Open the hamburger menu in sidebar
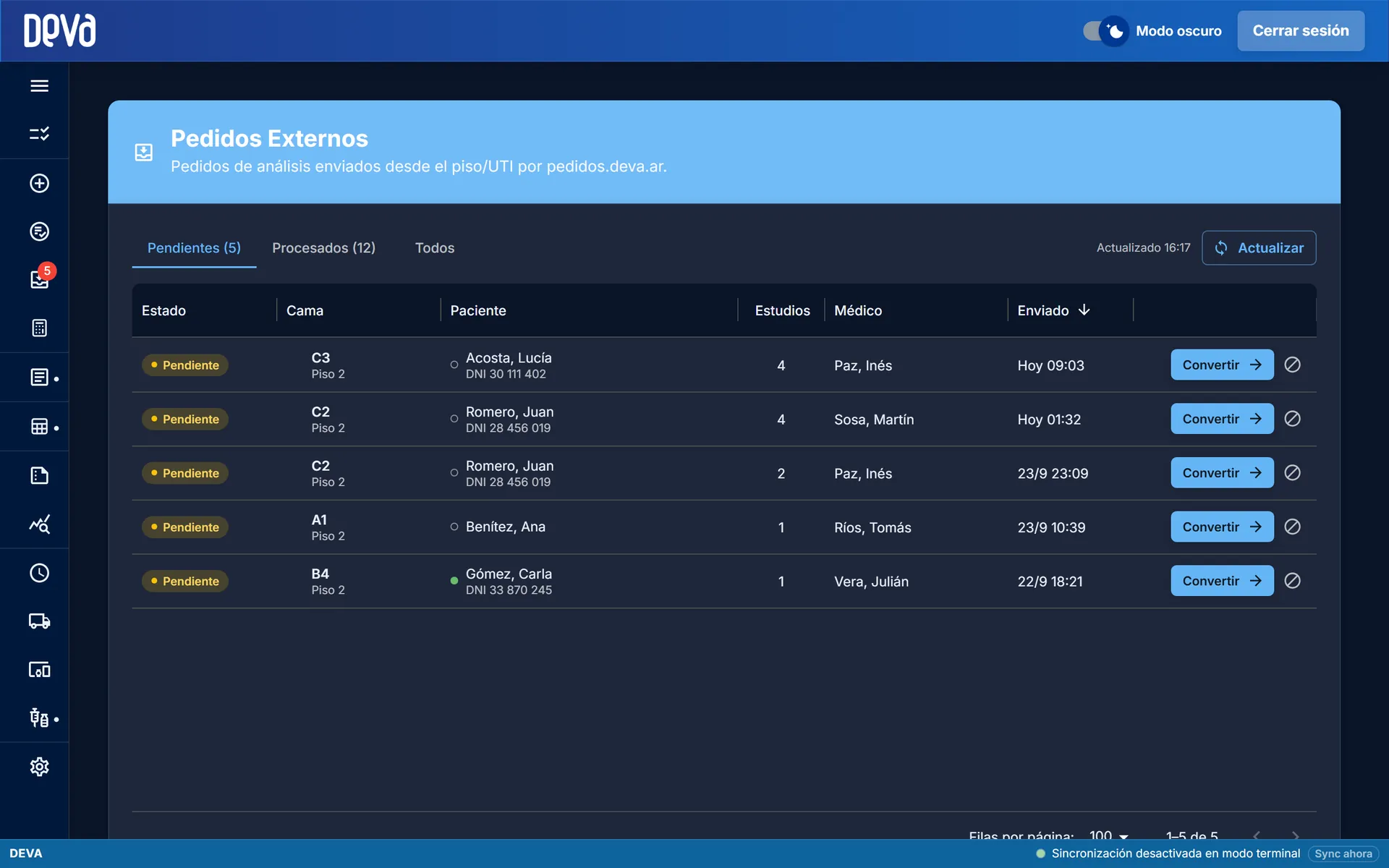 (39, 85)
